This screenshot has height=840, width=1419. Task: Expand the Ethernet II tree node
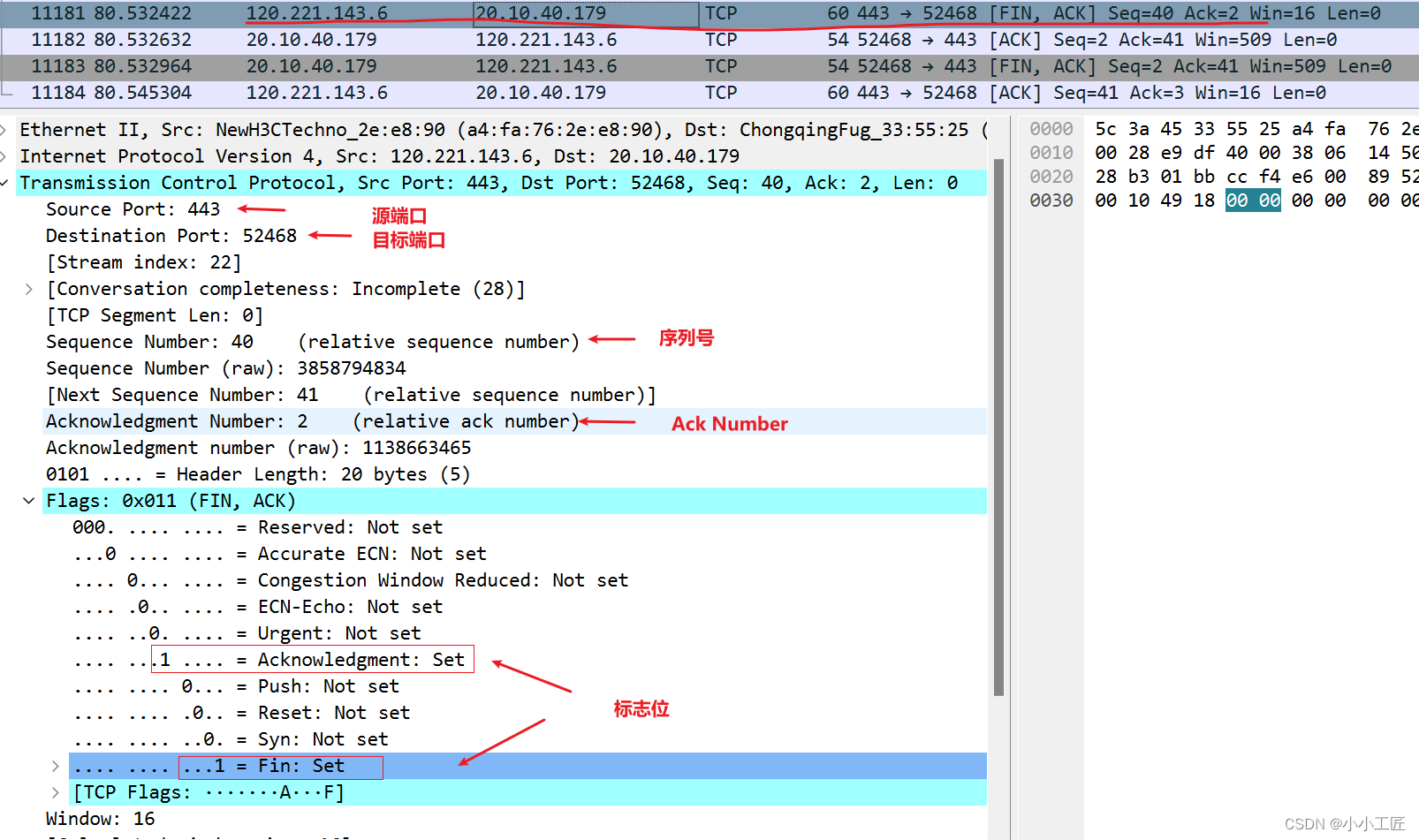coord(4,130)
